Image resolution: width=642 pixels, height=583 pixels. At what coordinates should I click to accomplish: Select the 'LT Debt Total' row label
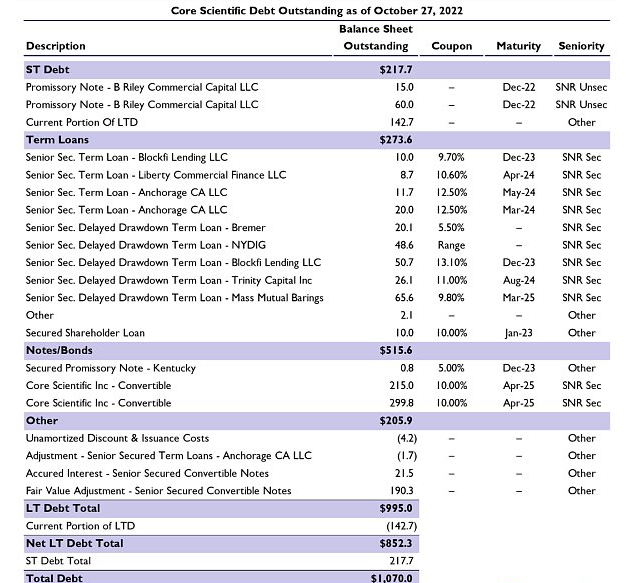63,508
